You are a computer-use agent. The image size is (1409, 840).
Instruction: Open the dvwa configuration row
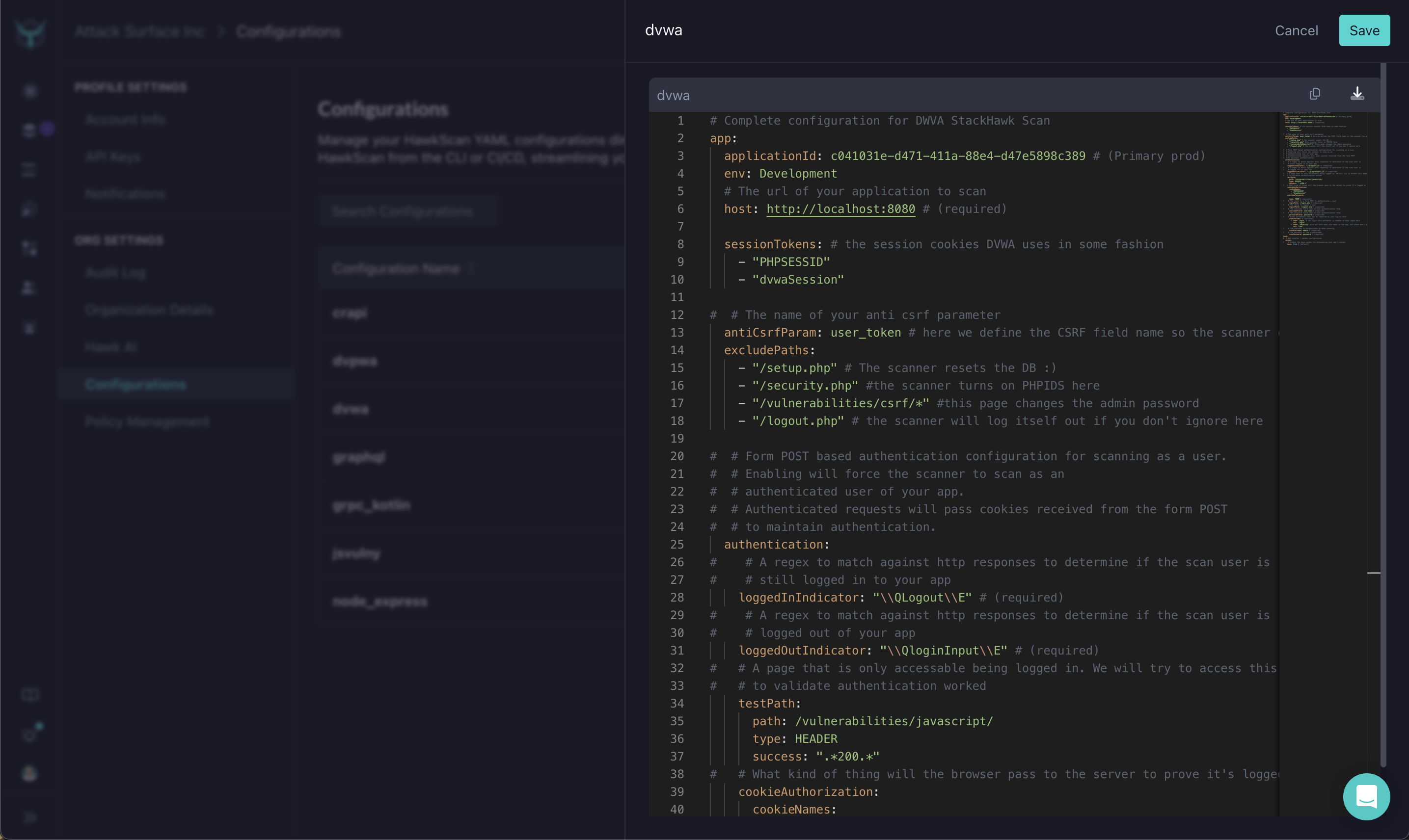[472, 409]
